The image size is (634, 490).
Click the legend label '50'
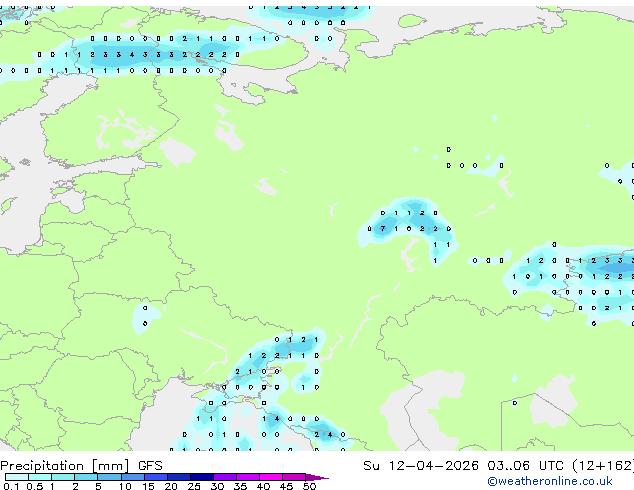310,486
